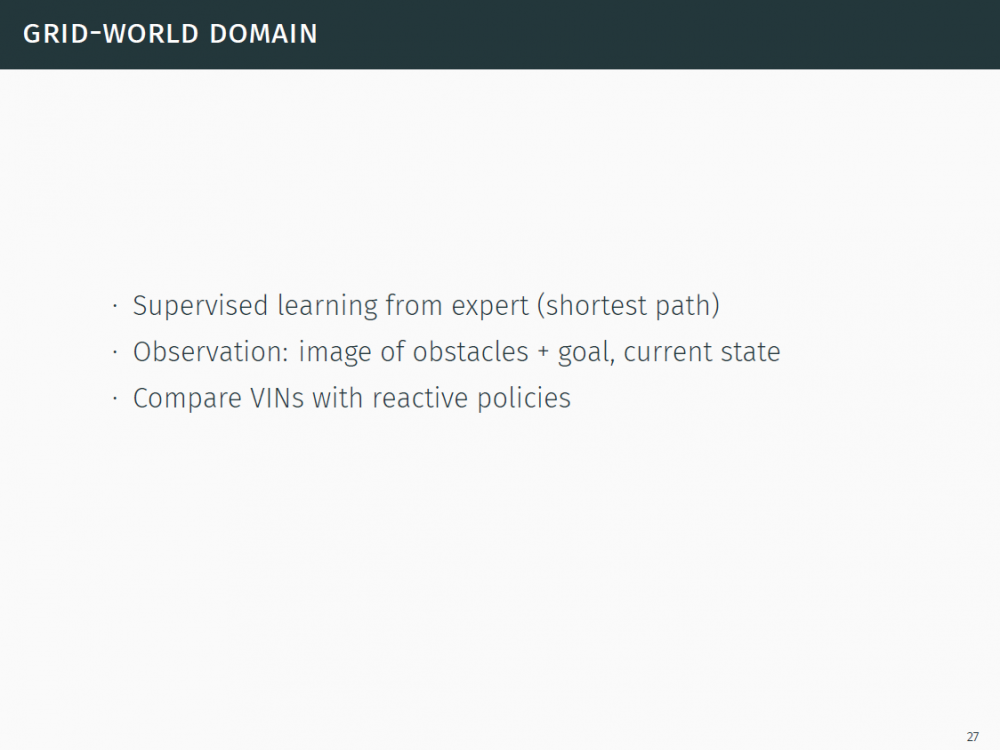Click the slide number 27
The width and height of the screenshot is (1000, 750).
pyautogui.click(x=973, y=736)
